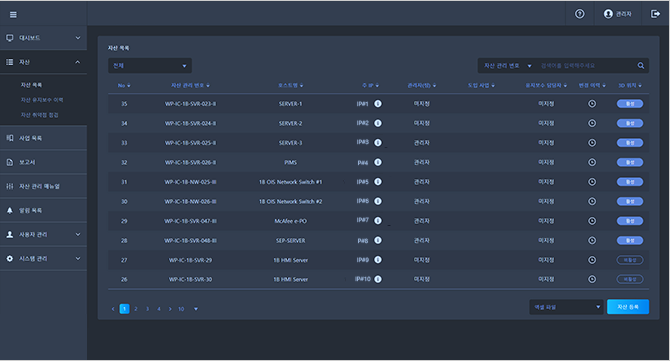Show IP info icon for SERVER-1
Screen dimensions: 670x361
point(378,103)
